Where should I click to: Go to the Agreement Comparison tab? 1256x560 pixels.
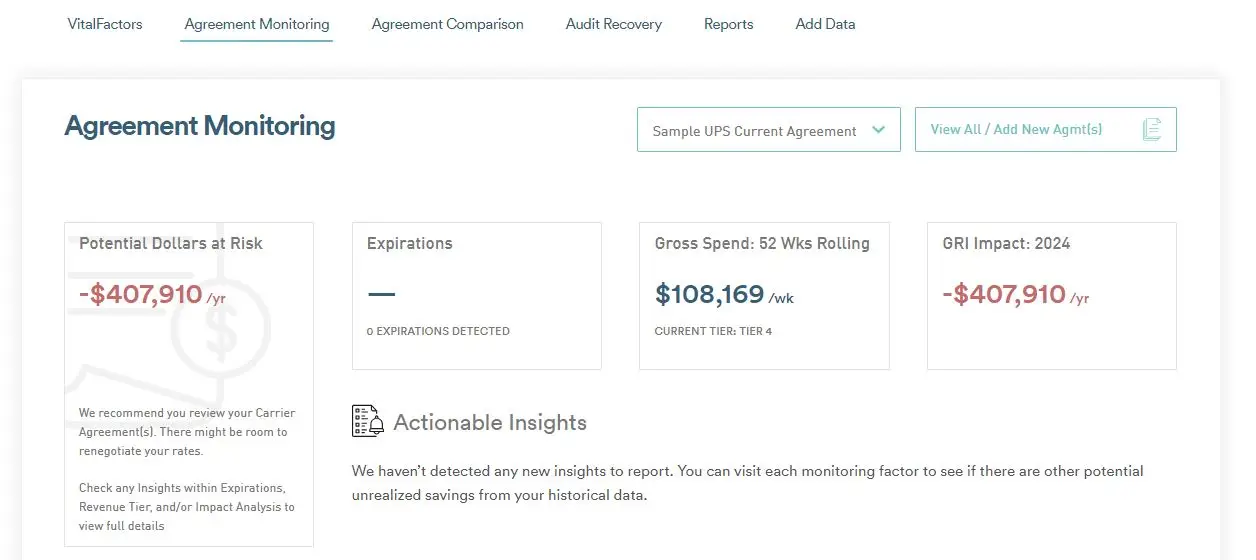tap(448, 24)
